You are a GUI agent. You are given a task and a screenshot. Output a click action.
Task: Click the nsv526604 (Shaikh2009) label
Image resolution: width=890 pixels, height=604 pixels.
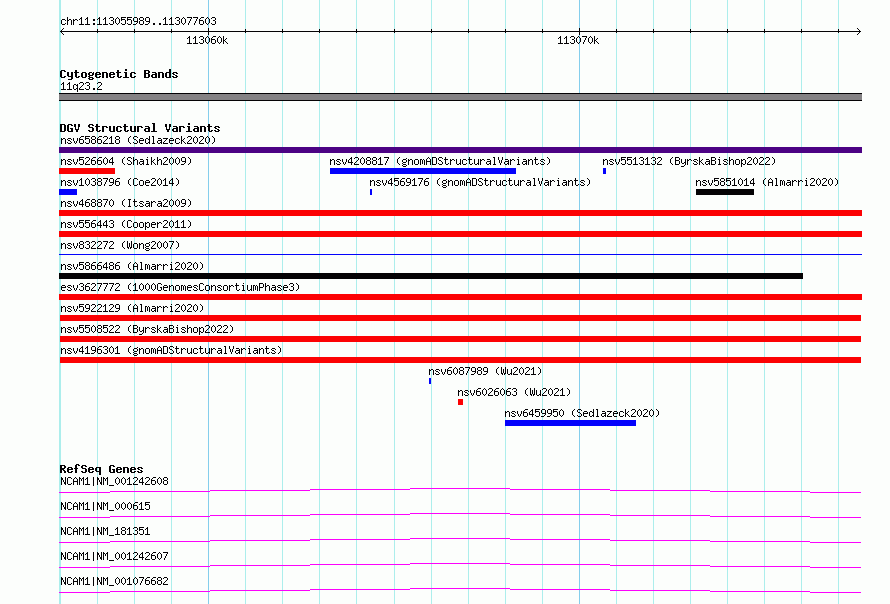[x=126, y=161]
